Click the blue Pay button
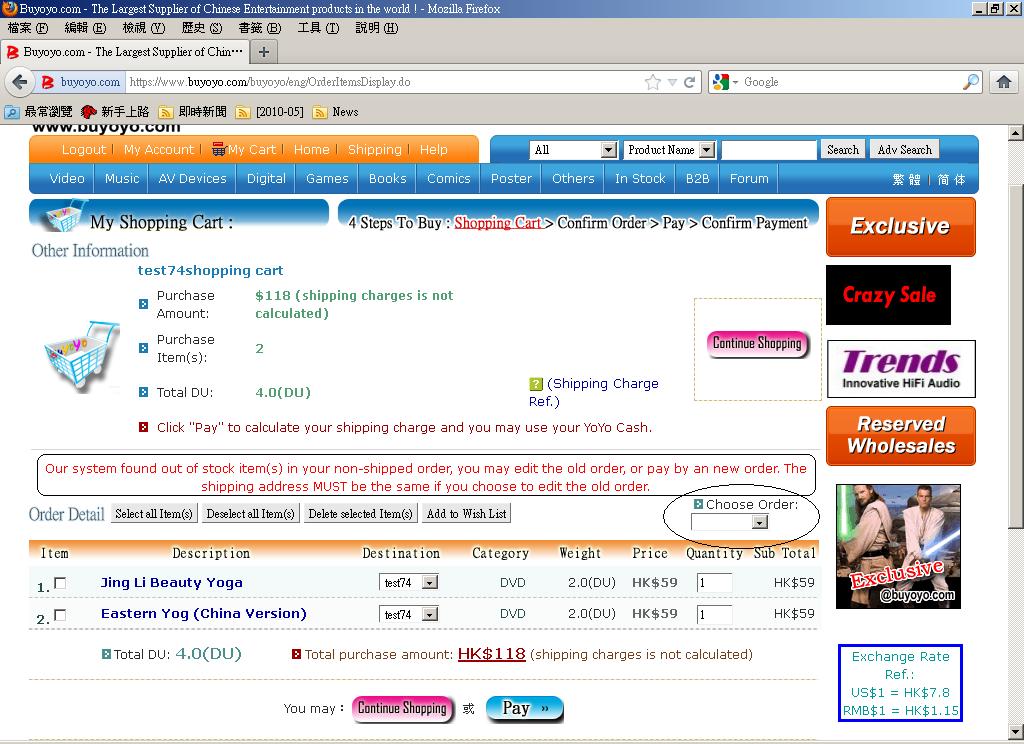 524,708
